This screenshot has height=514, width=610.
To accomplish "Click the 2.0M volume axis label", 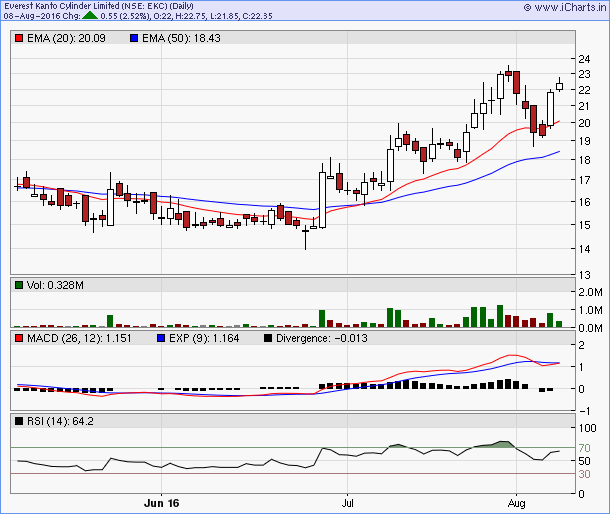I will pyautogui.click(x=591, y=292).
